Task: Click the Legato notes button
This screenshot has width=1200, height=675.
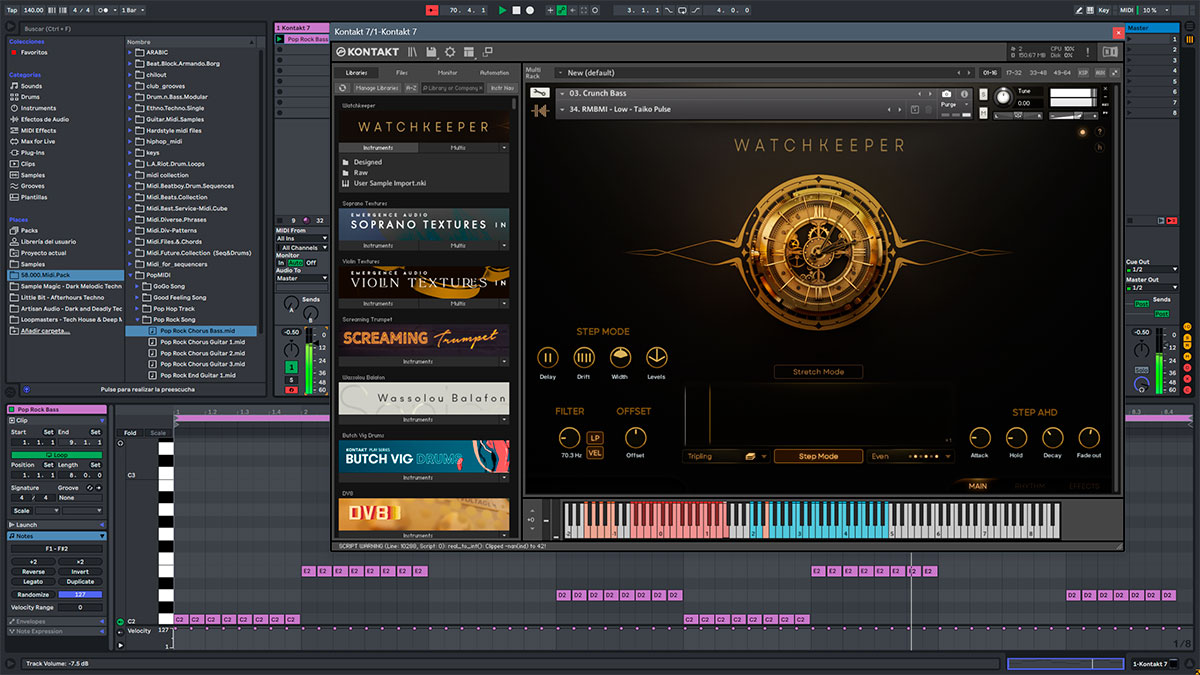Action: click(x=33, y=581)
